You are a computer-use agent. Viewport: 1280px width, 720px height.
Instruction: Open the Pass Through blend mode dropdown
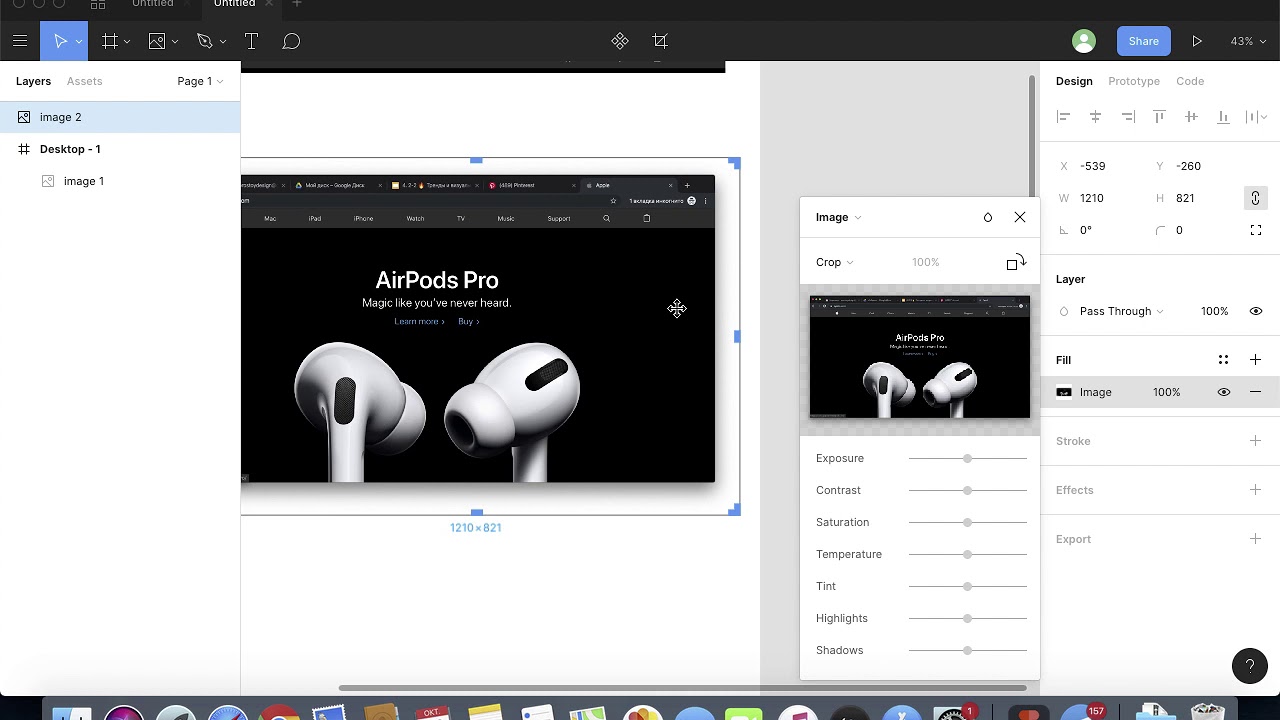[1121, 311]
